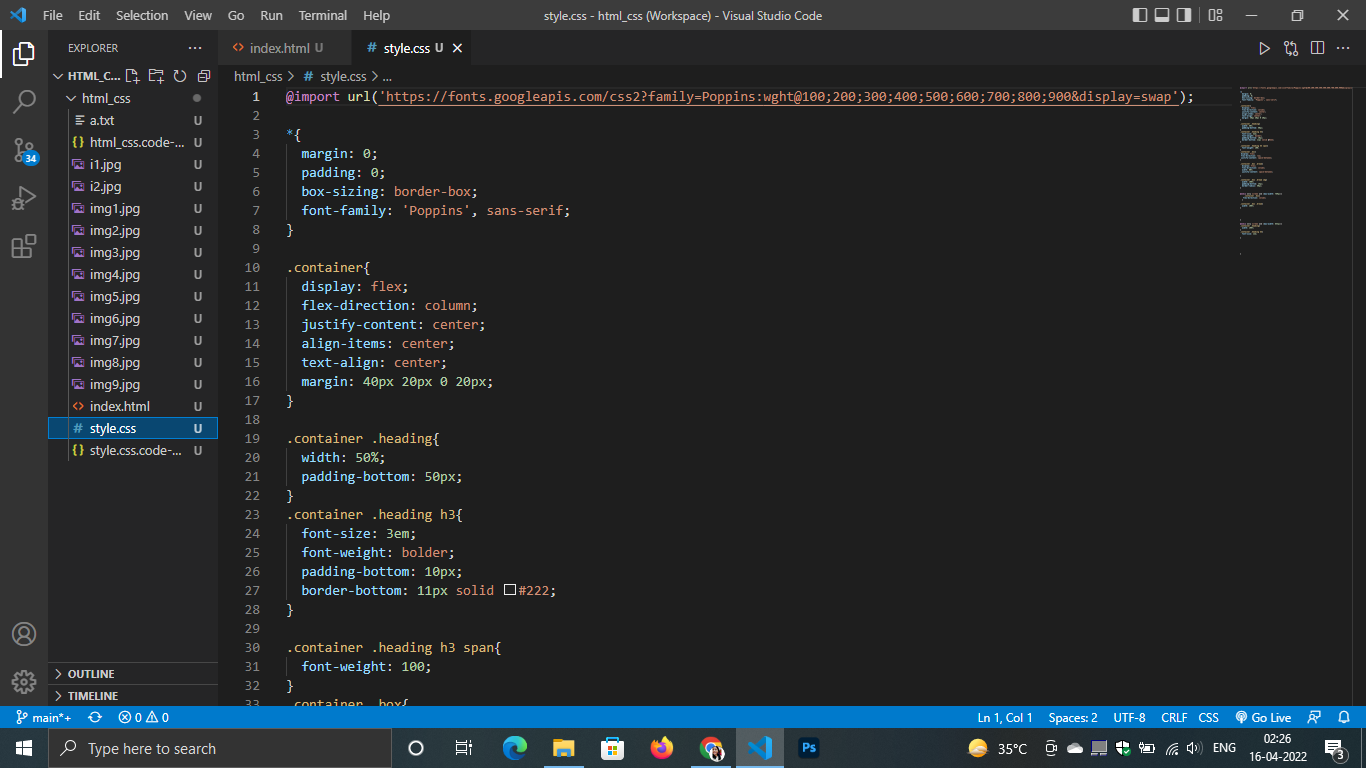This screenshot has width=1366, height=768.
Task: Open Microsoft Edge from the taskbar
Action: pos(515,748)
